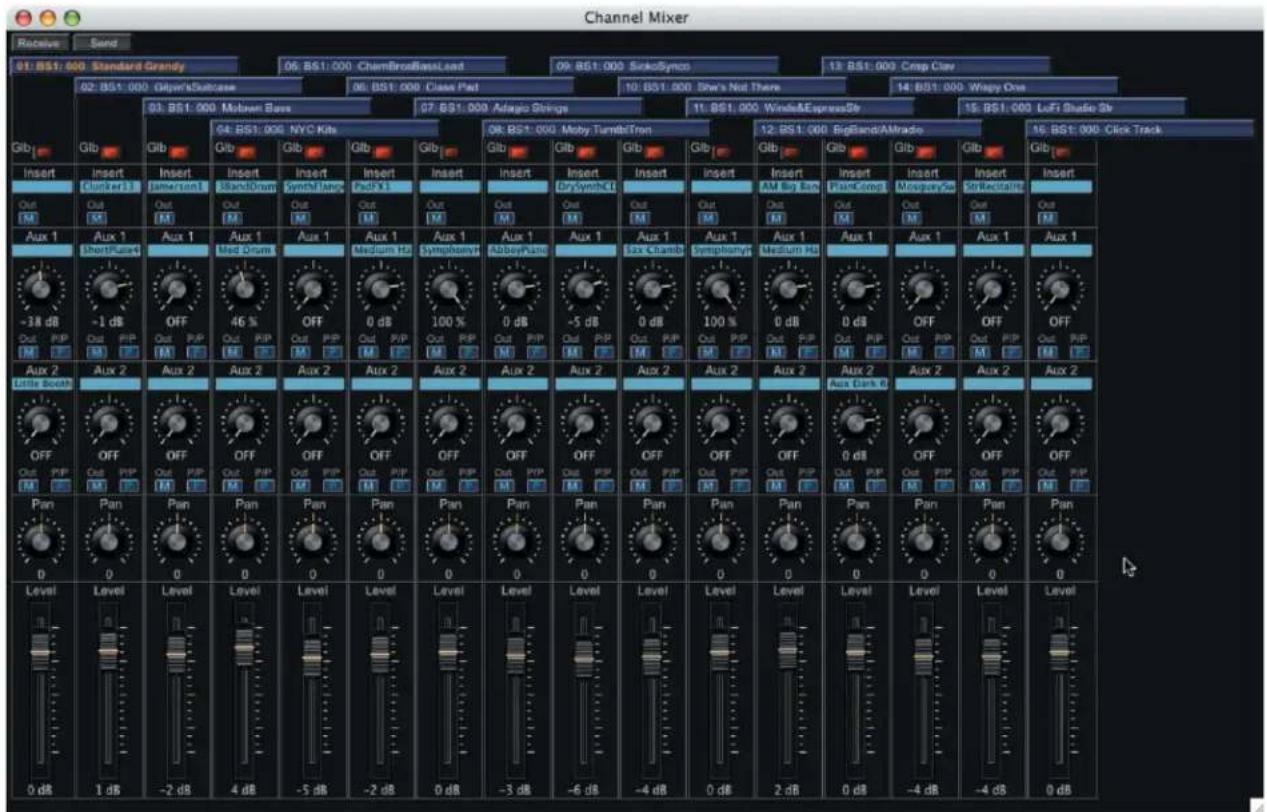Open the 3BandDrum insert selector on channel 04
1267x812 pixels.
246,187
